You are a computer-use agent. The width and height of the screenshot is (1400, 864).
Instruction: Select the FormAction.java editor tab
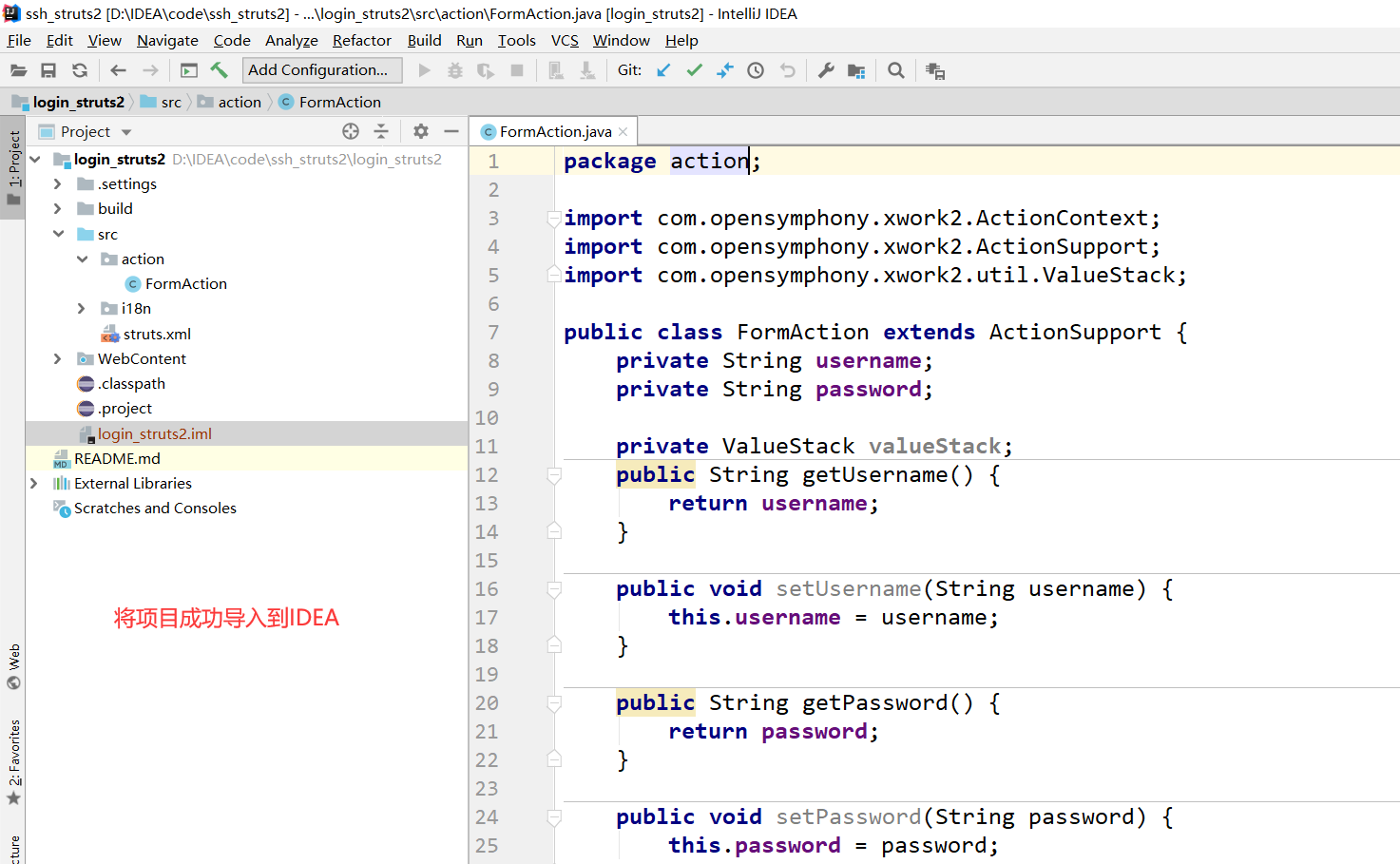(x=555, y=131)
